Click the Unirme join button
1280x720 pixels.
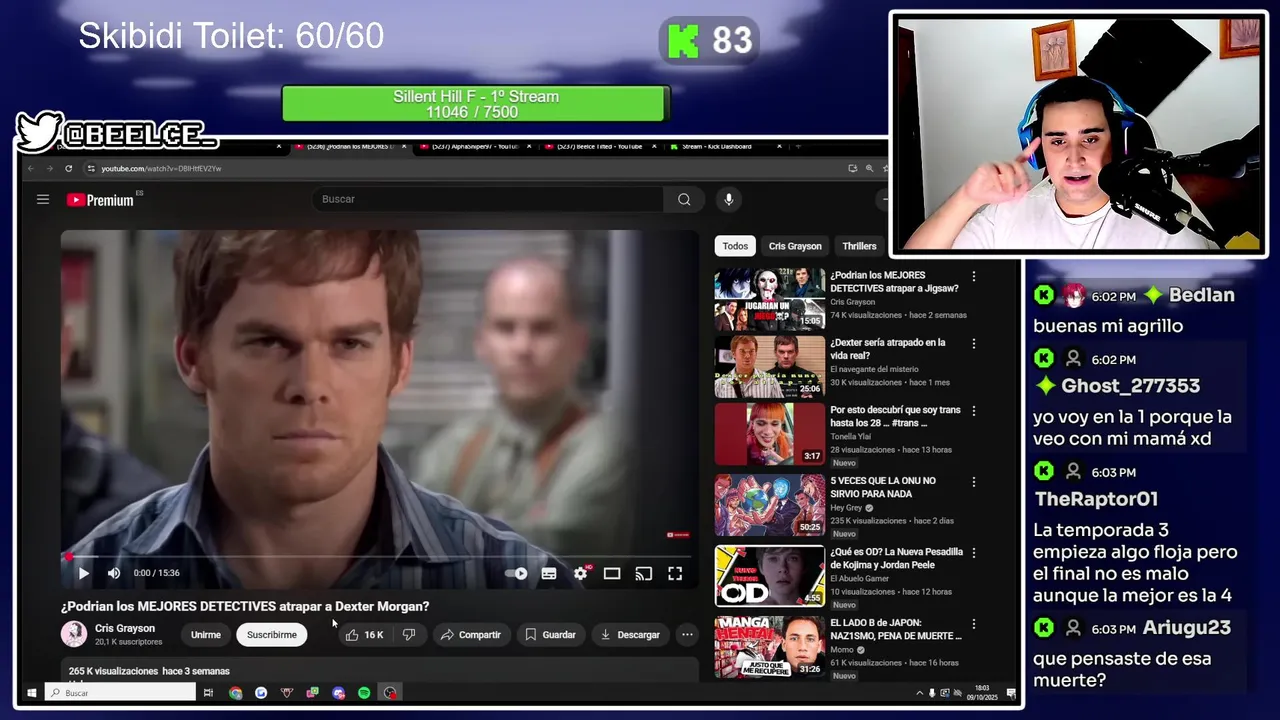206,634
